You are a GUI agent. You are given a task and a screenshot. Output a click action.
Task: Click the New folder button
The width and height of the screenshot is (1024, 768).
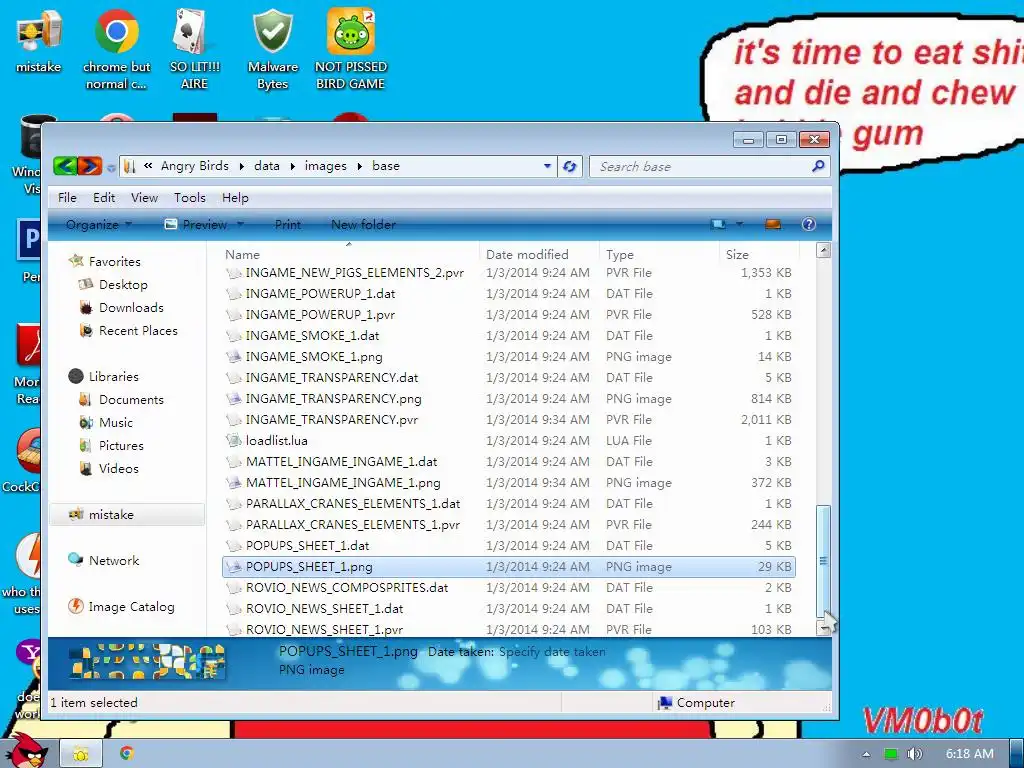pyautogui.click(x=363, y=225)
